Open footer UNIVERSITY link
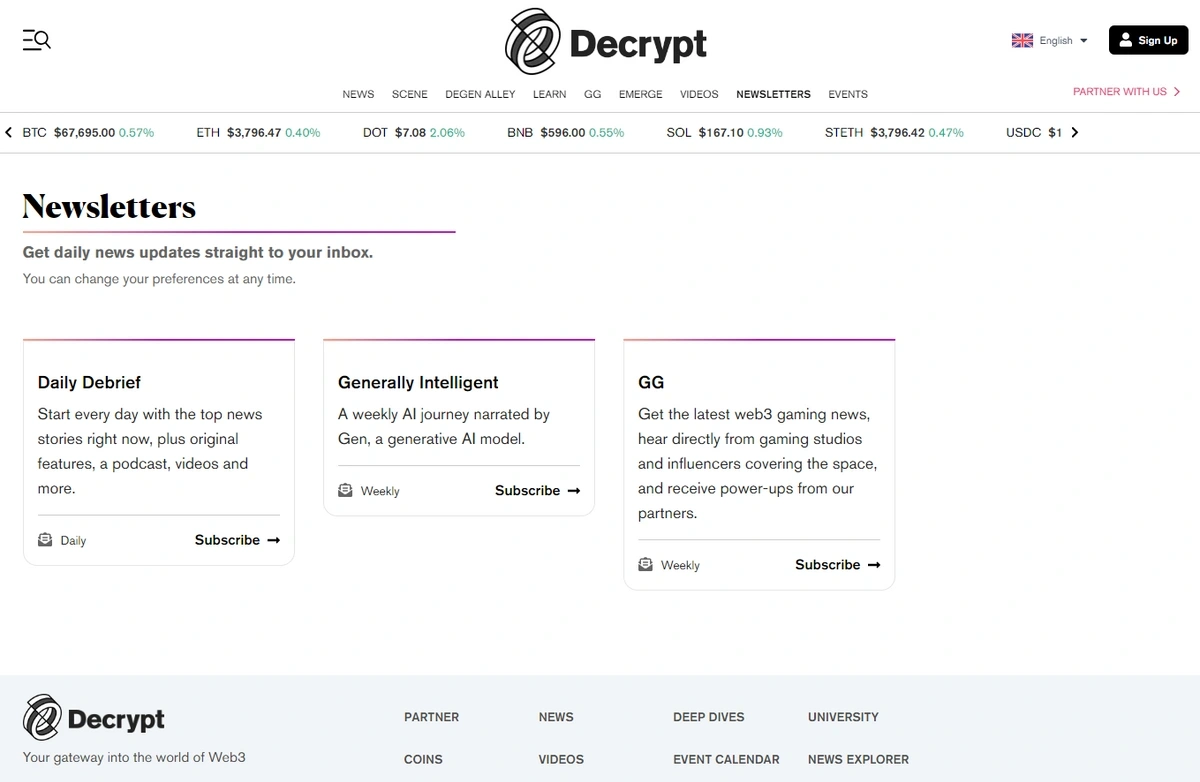Image resolution: width=1200 pixels, height=782 pixels. 843,717
